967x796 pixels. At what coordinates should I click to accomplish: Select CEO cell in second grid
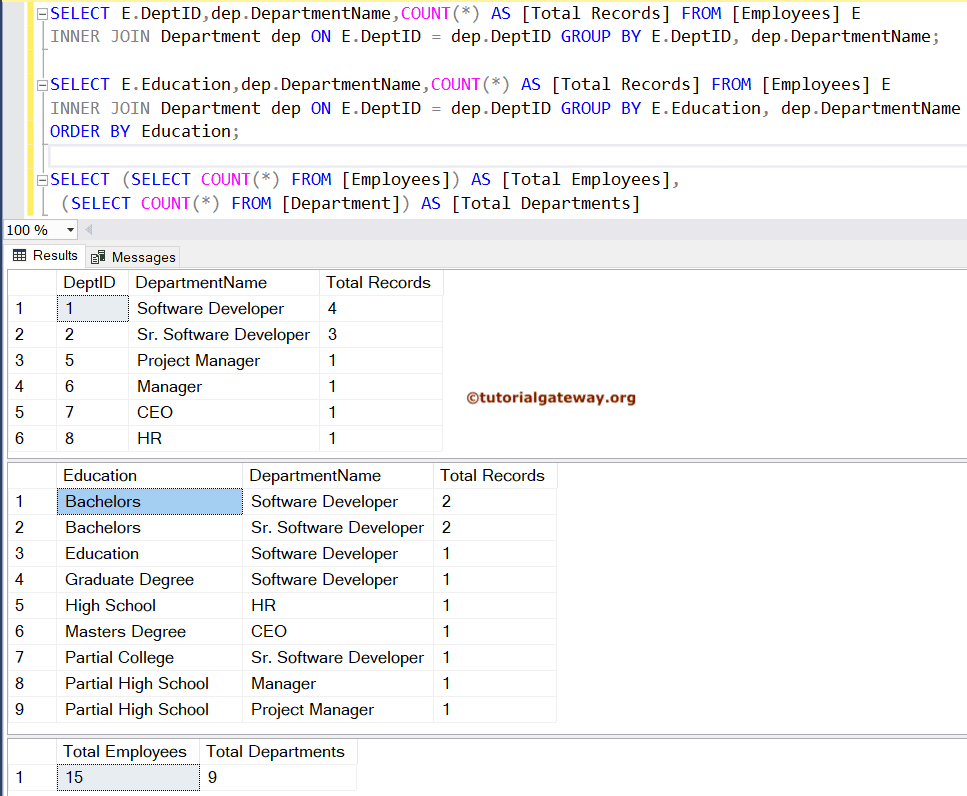(338, 631)
